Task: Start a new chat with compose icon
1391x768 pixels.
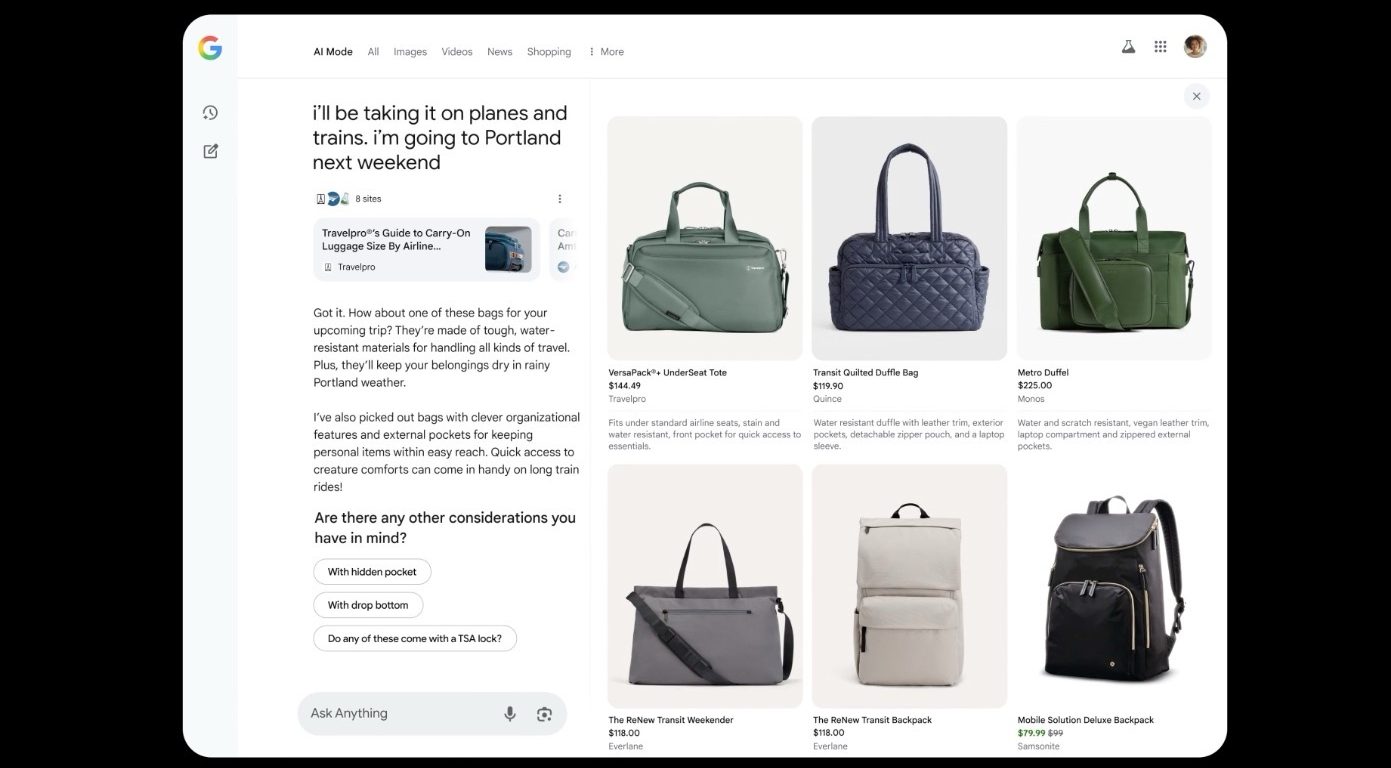Action: [x=210, y=151]
